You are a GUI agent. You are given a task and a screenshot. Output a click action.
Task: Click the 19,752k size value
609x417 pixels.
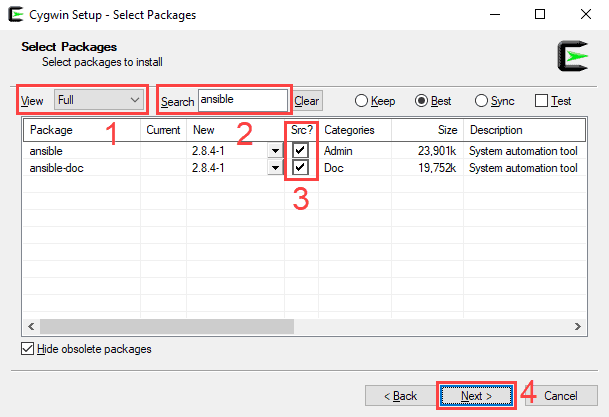click(437, 168)
